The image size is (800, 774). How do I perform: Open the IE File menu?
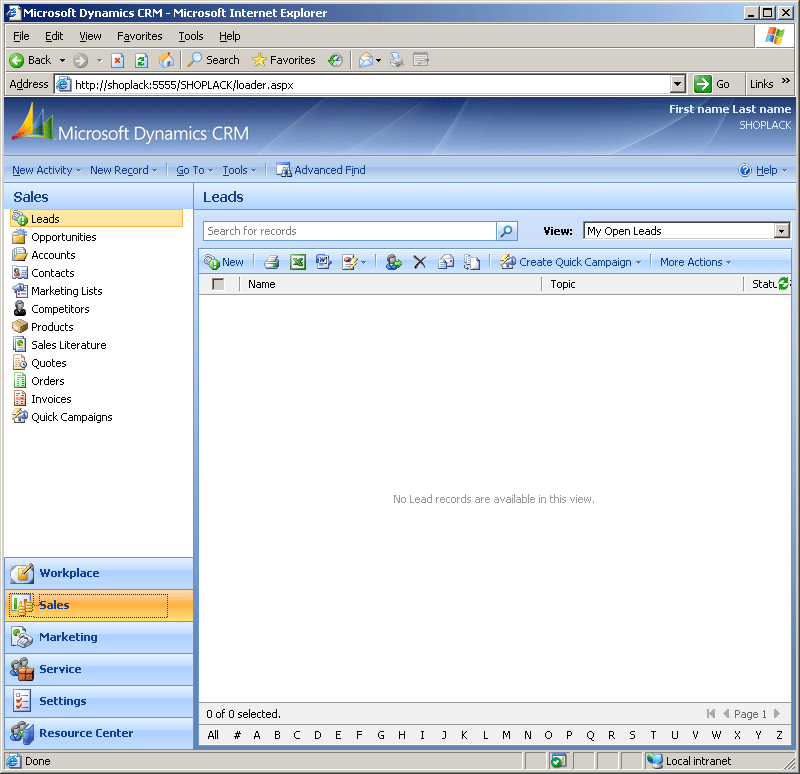pyautogui.click(x=21, y=36)
